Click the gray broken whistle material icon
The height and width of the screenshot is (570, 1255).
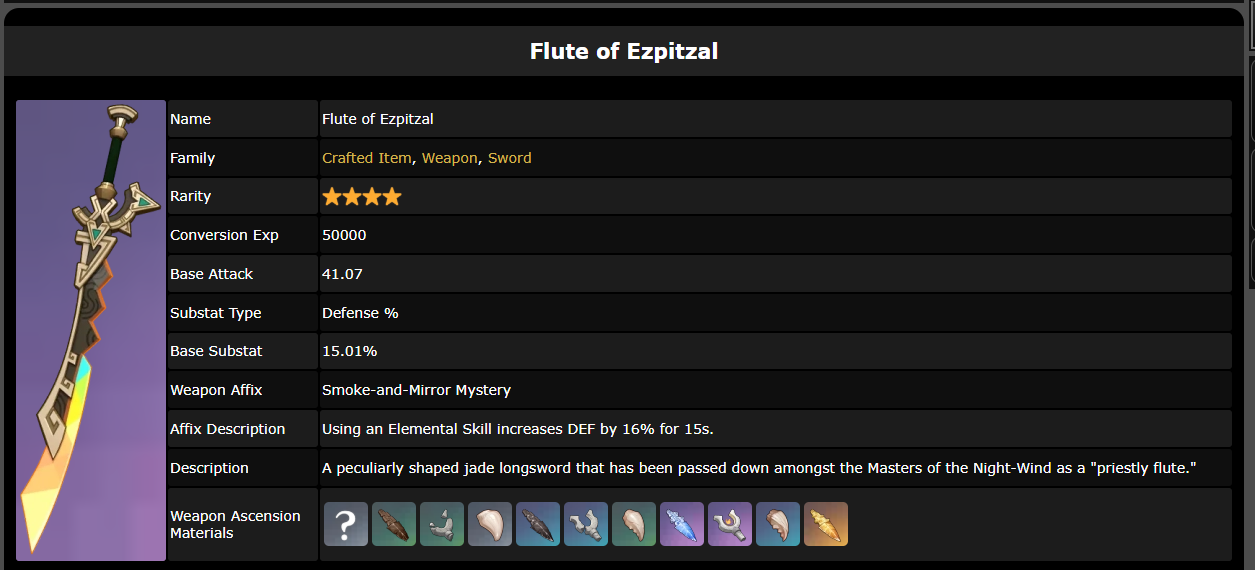pyautogui.click(x=442, y=524)
